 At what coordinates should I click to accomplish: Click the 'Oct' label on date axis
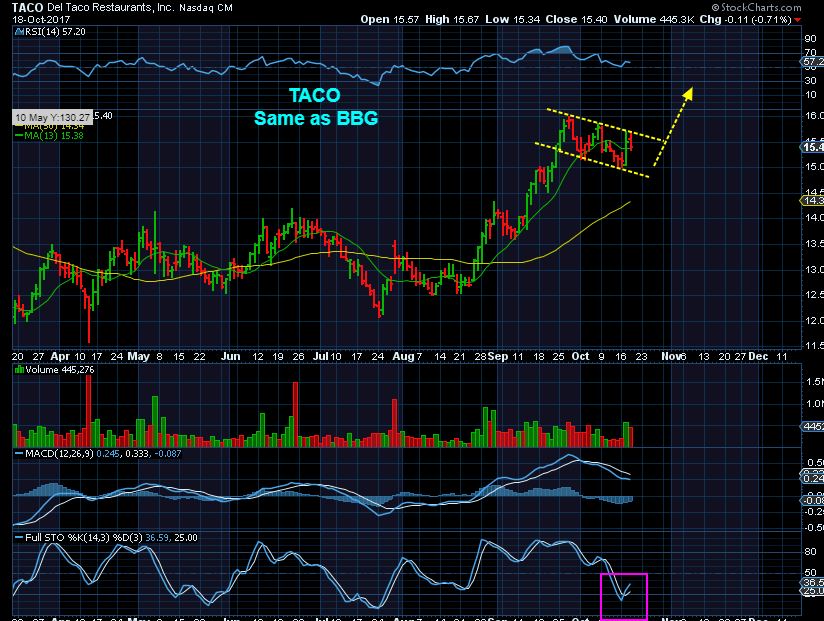580,356
